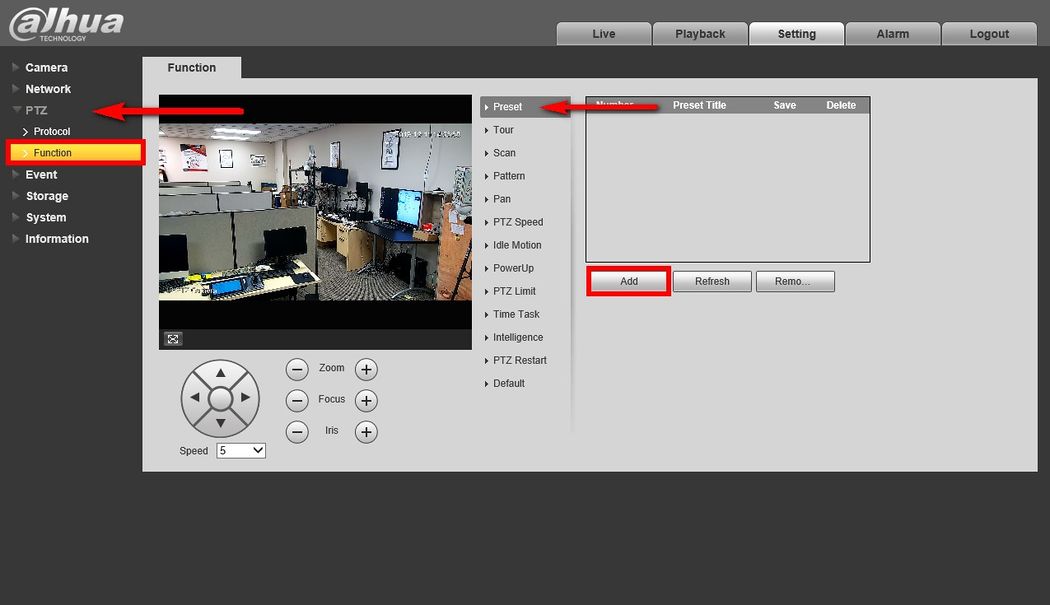Viewport: 1050px width, 605px height.
Task: Pan camera down with PTZ arrow
Action: coord(220,423)
